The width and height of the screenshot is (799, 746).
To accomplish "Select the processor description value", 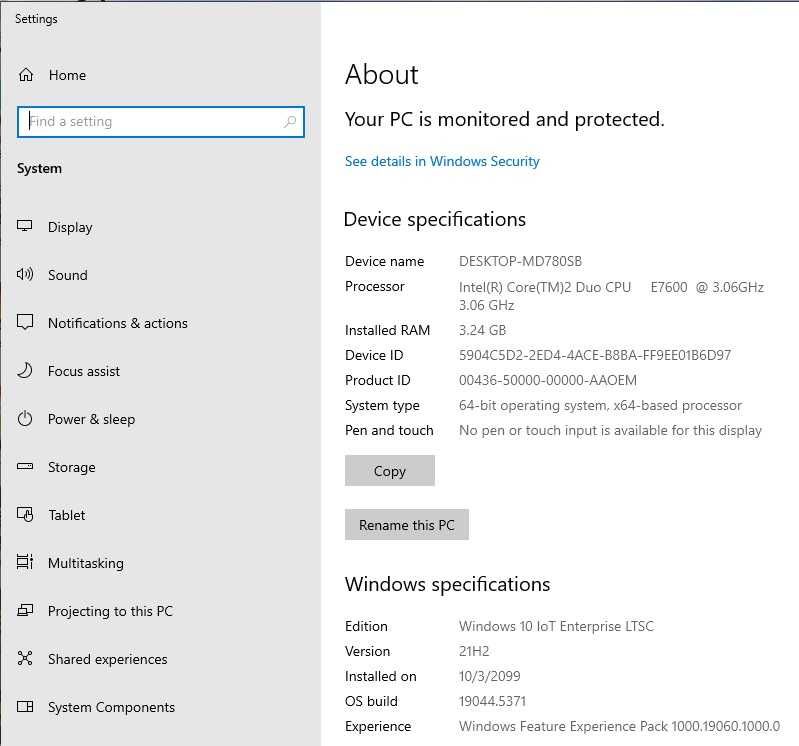I will tap(611, 296).
